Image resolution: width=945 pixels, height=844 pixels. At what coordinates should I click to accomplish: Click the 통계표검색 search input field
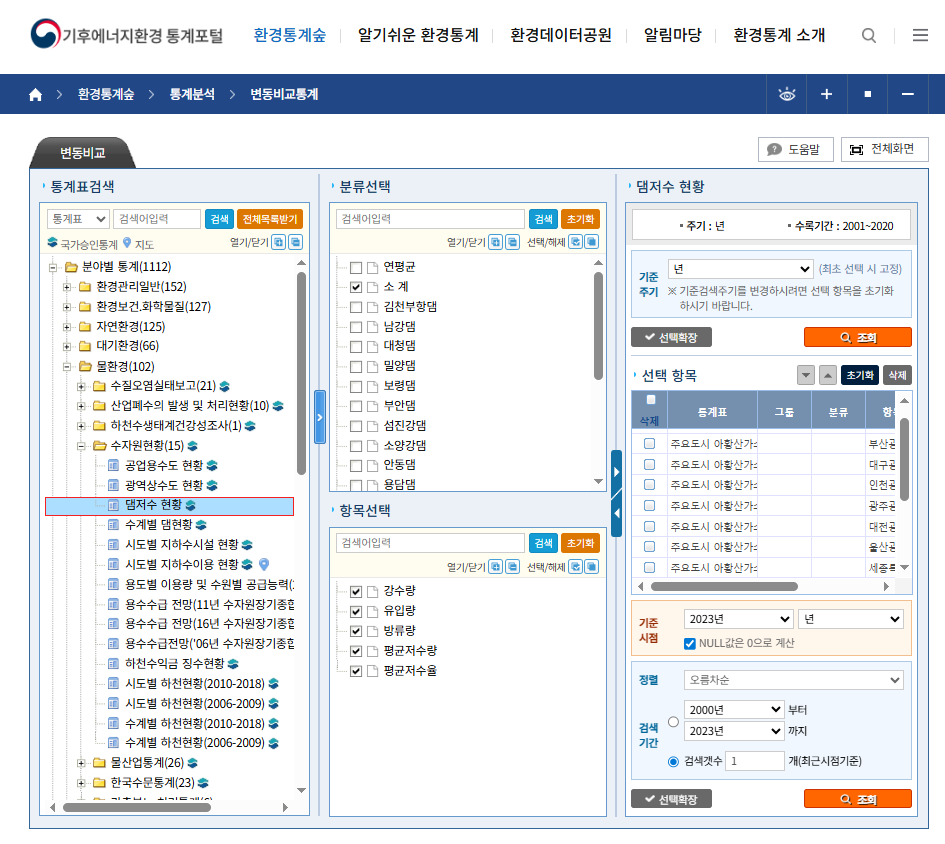coord(156,219)
